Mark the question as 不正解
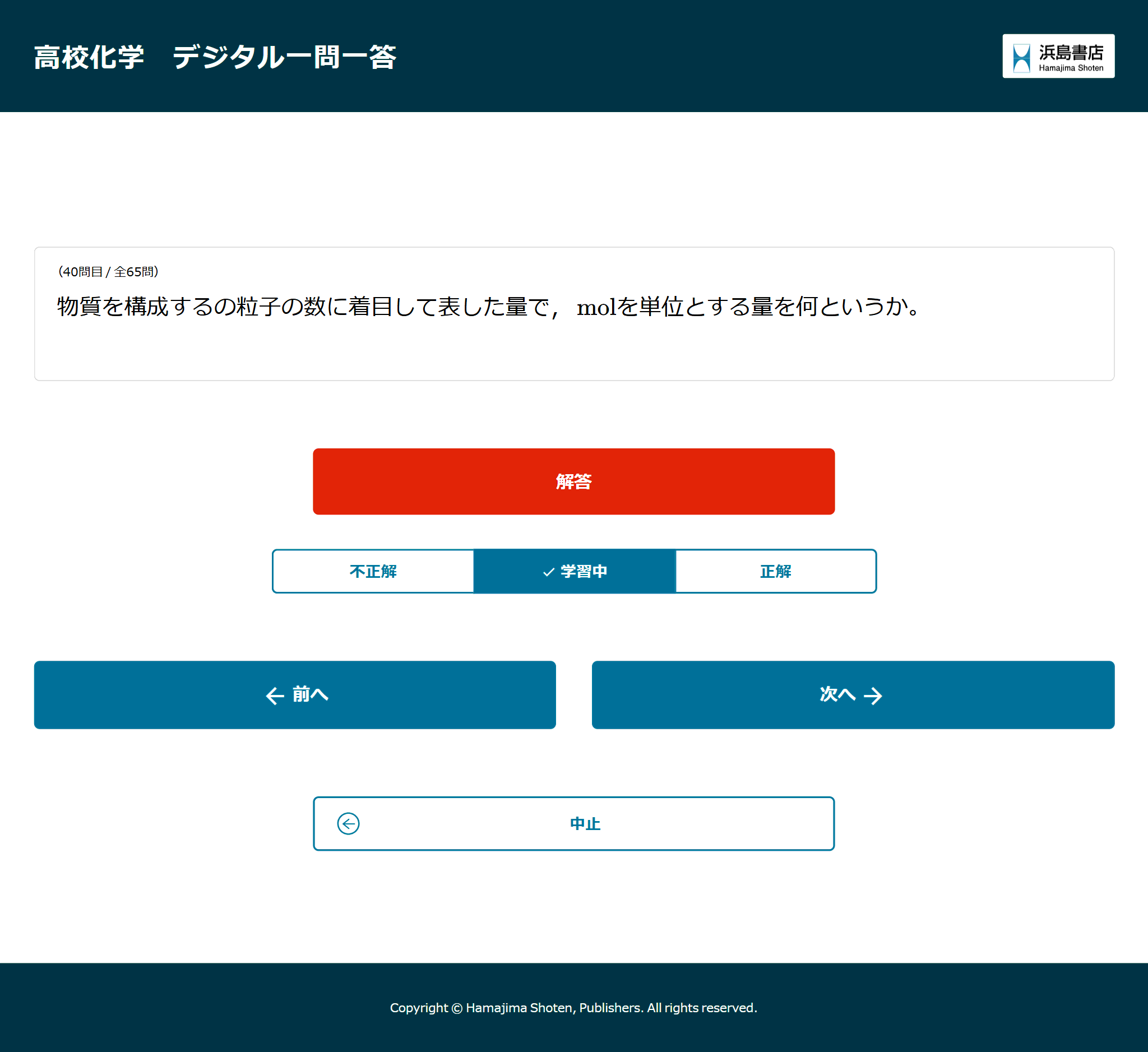This screenshot has width=1148, height=1052. [373, 572]
